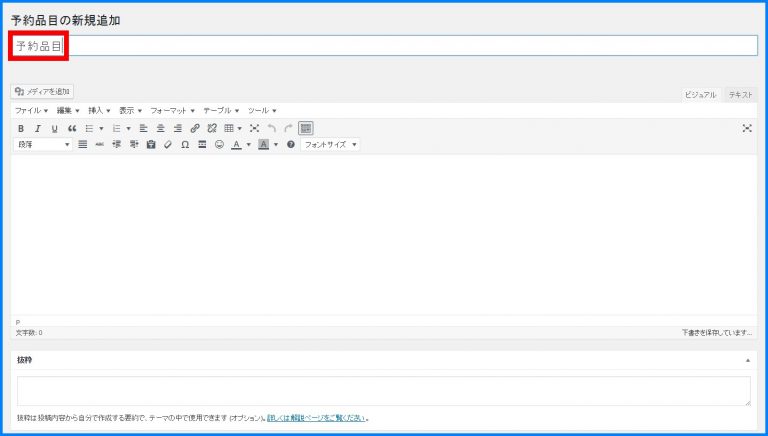Click the paste-as-text clipboard icon
The width and height of the screenshot is (768, 436).
pyautogui.click(x=151, y=144)
